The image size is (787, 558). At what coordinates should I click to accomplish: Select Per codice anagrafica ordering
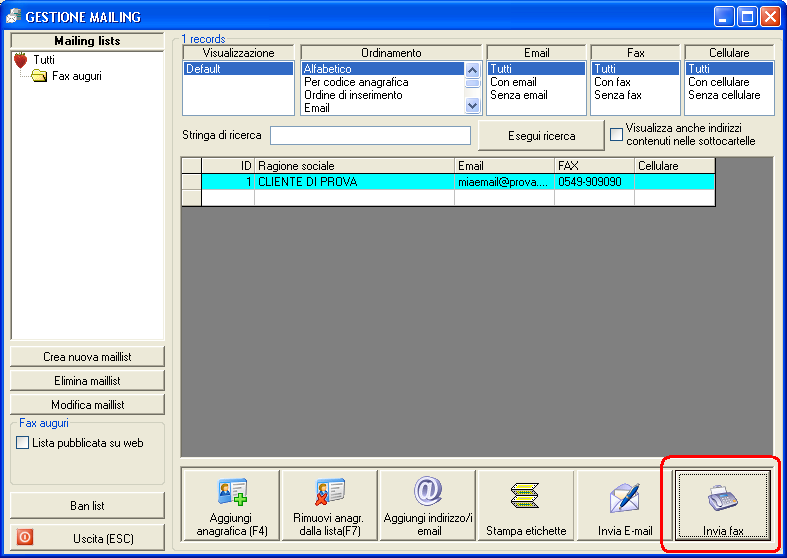[383, 82]
